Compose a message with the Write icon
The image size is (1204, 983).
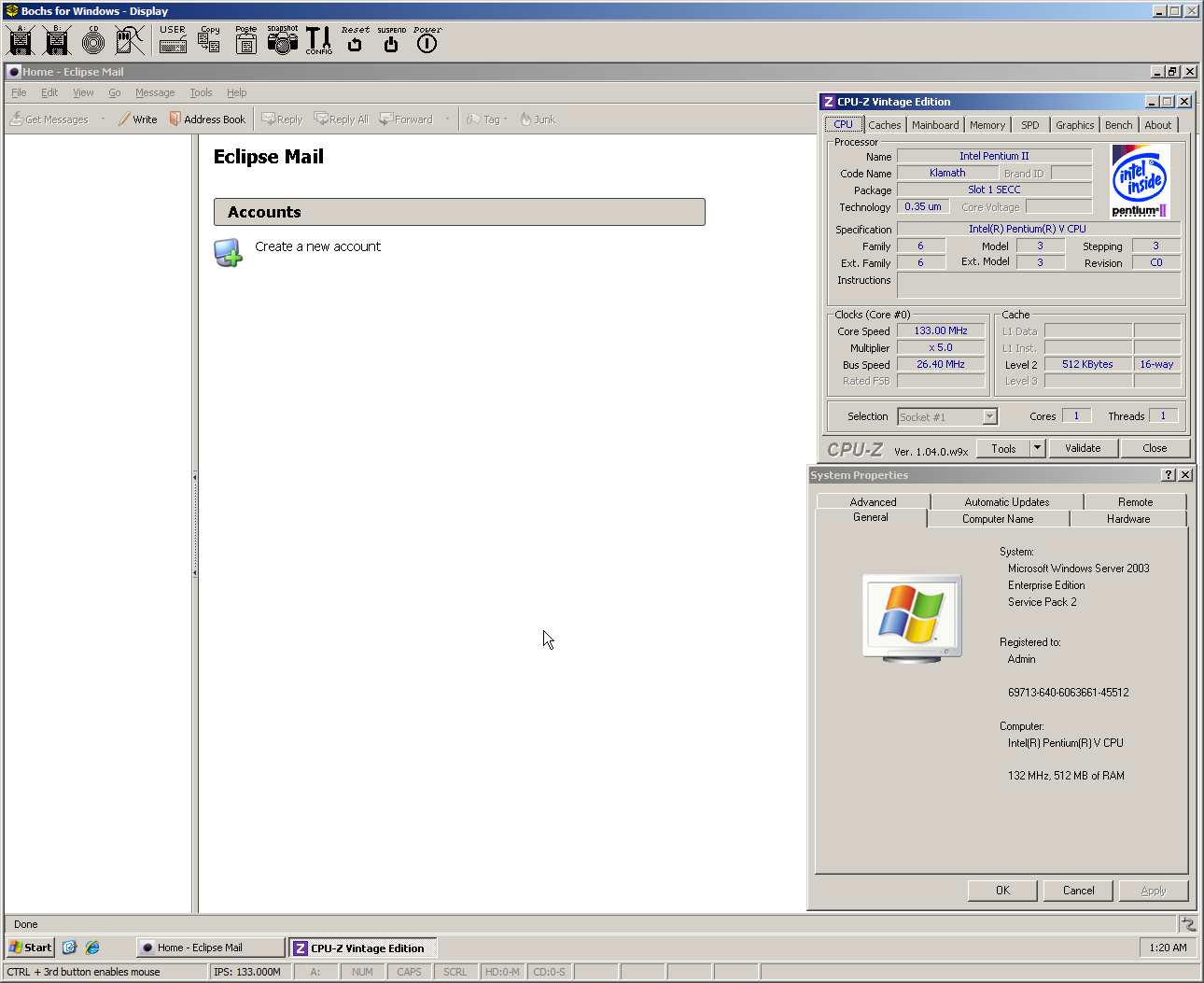coord(137,119)
